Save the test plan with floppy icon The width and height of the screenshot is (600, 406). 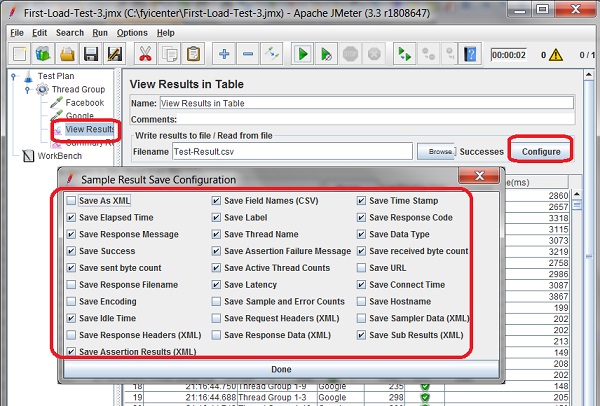pyautogui.click(x=90, y=54)
